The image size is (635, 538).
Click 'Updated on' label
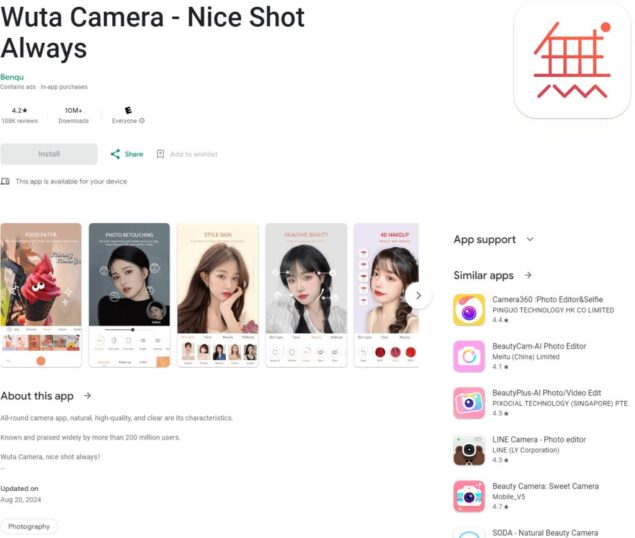pyautogui.click(x=19, y=489)
